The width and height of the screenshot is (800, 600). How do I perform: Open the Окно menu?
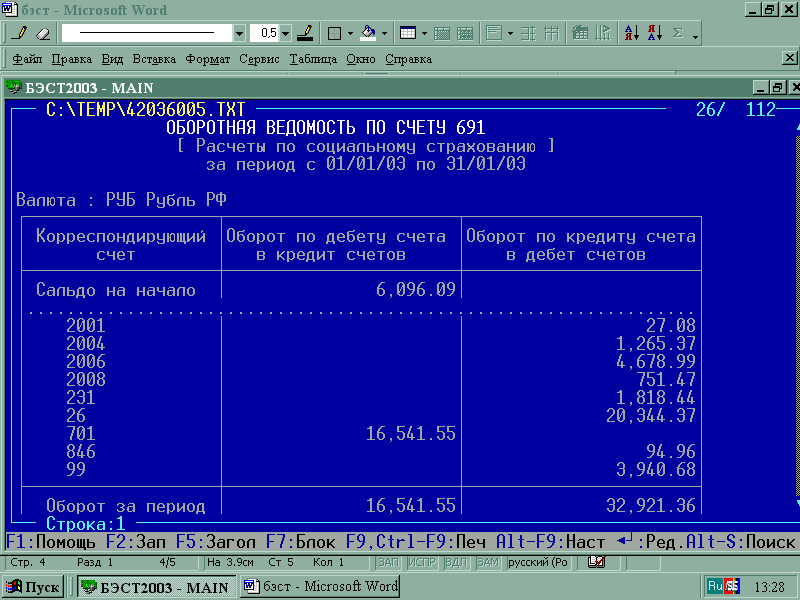tap(361, 59)
